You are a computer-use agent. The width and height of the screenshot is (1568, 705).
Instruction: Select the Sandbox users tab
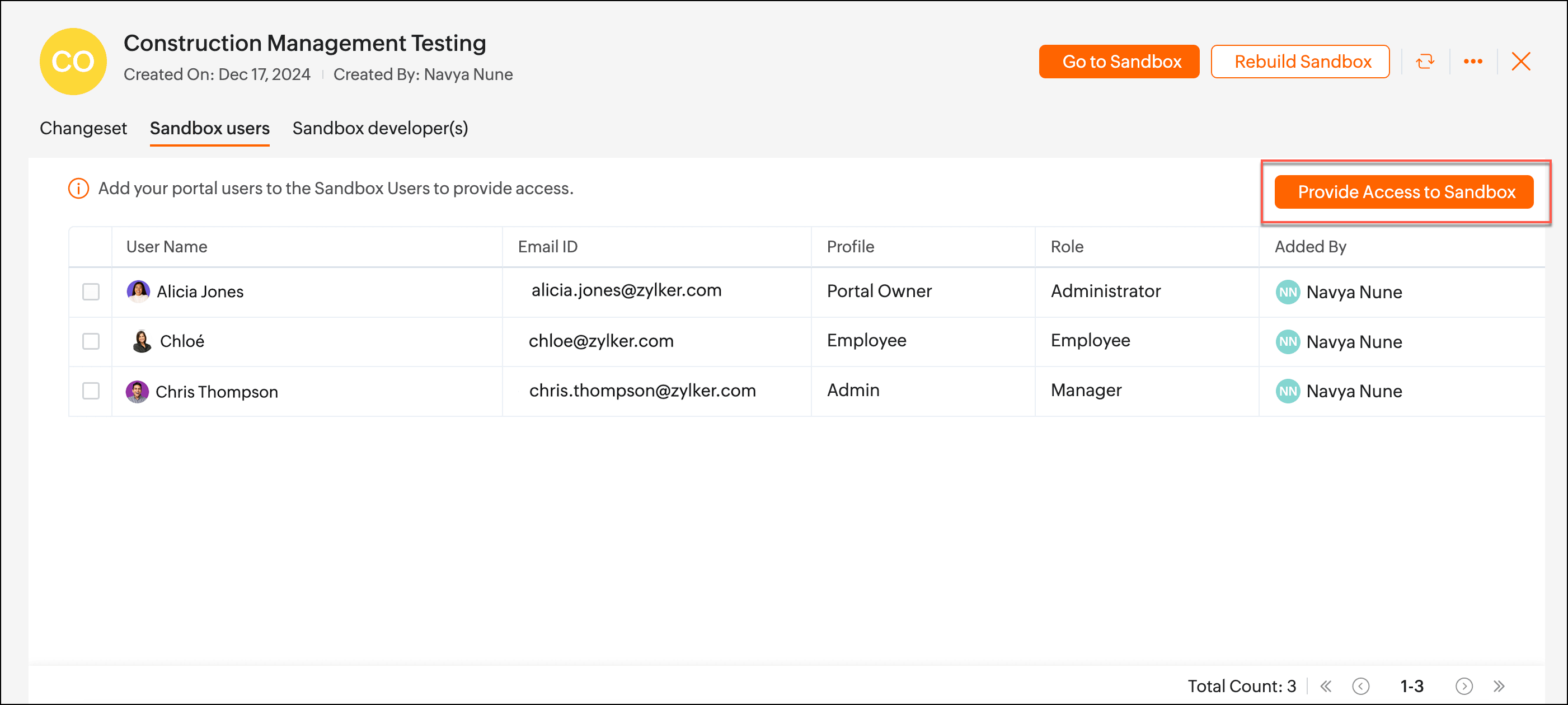tap(209, 129)
